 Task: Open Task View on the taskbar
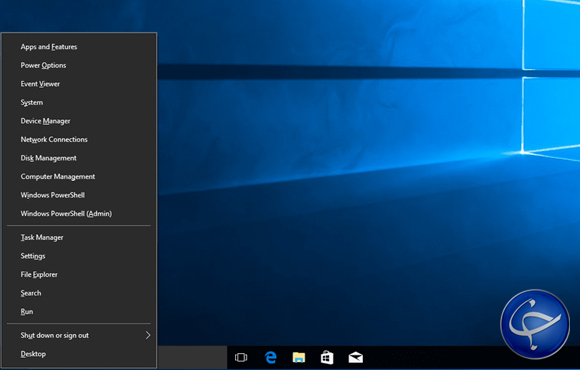point(241,357)
